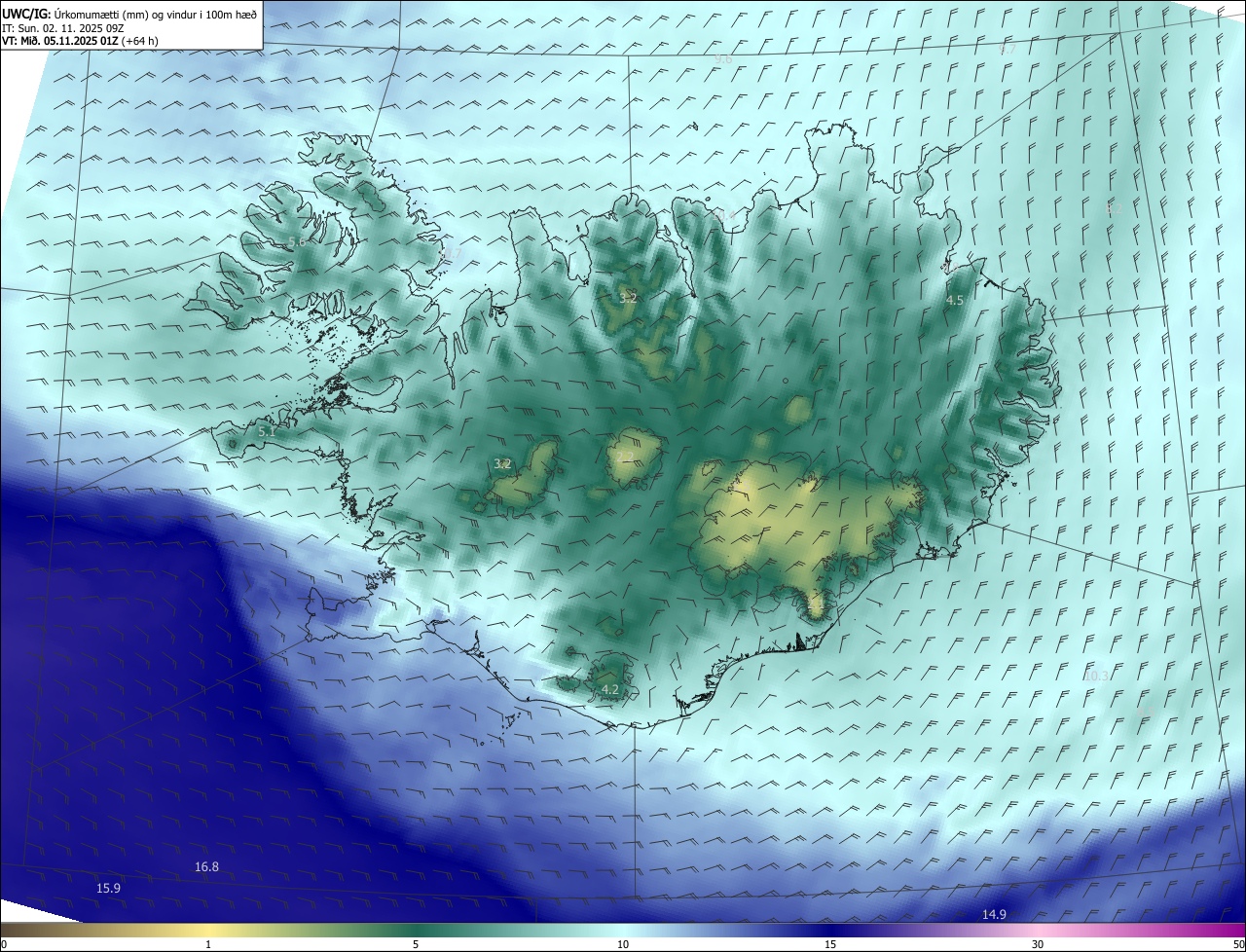Click the faint 9.6 value on the map
Viewport: 1246px width, 952px height.
(x=722, y=59)
